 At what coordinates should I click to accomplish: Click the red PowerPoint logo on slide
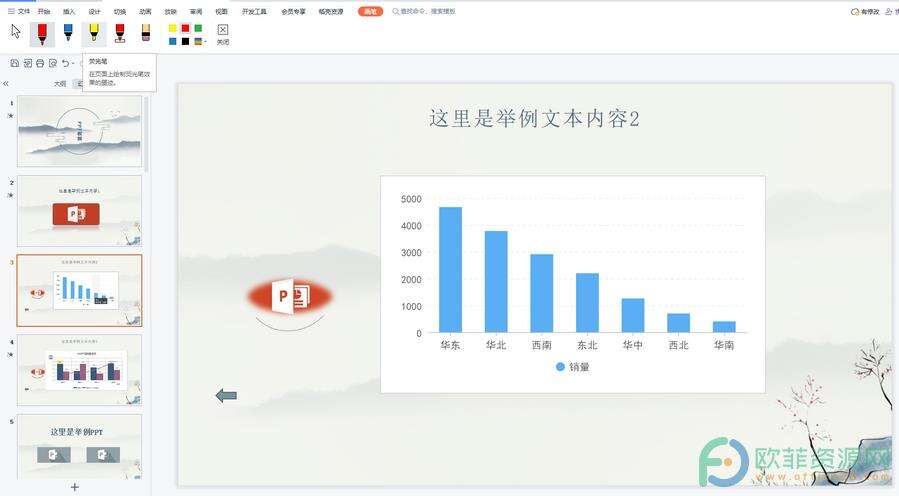tap(290, 296)
